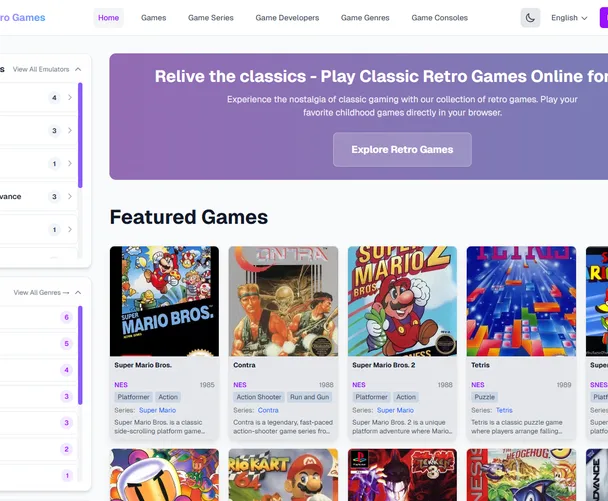The image size is (608, 501).
Task: Select the Run and Gun tag
Action: (309, 397)
